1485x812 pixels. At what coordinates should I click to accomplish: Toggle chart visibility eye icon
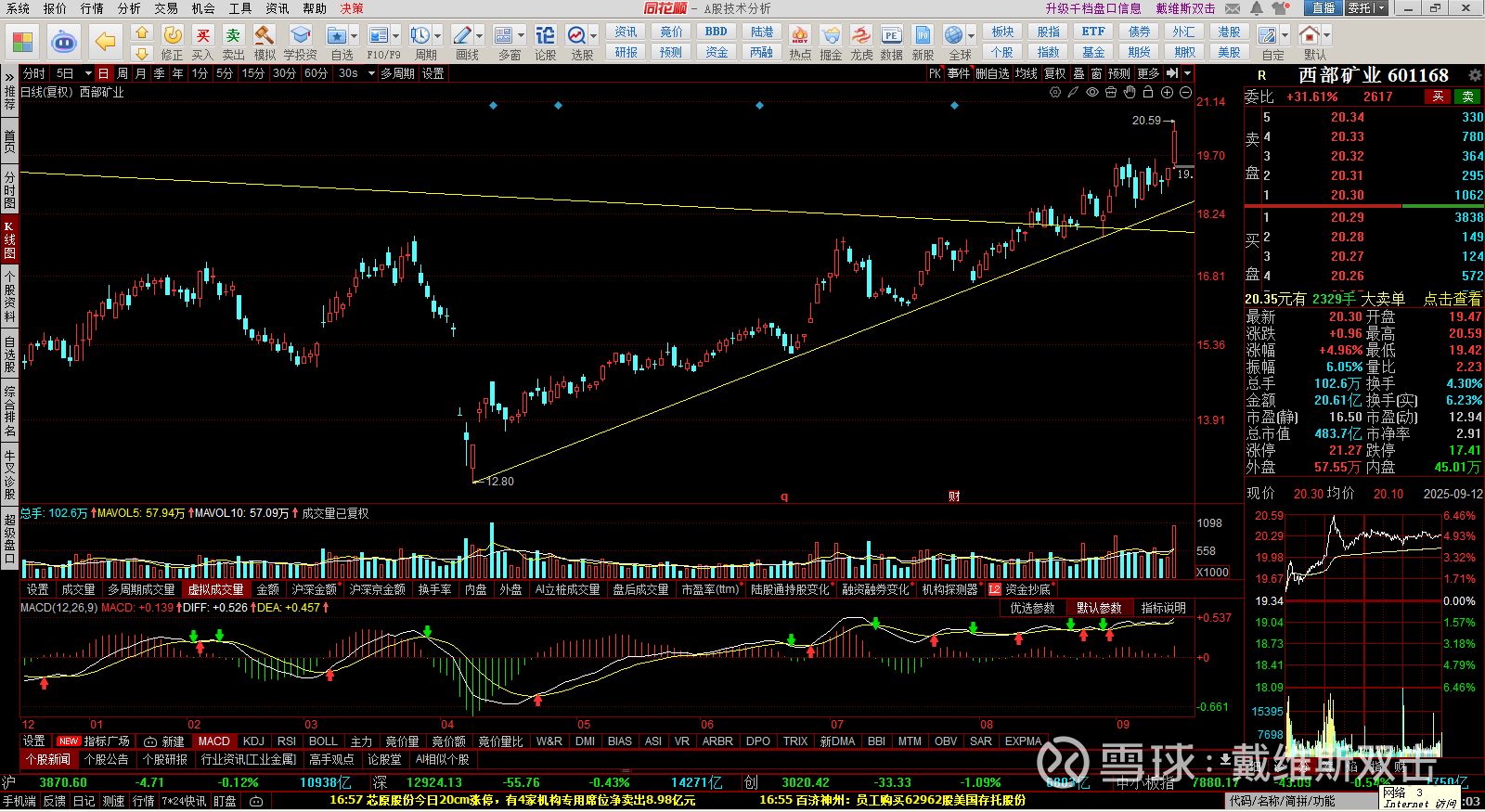[x=1092, y=93]
